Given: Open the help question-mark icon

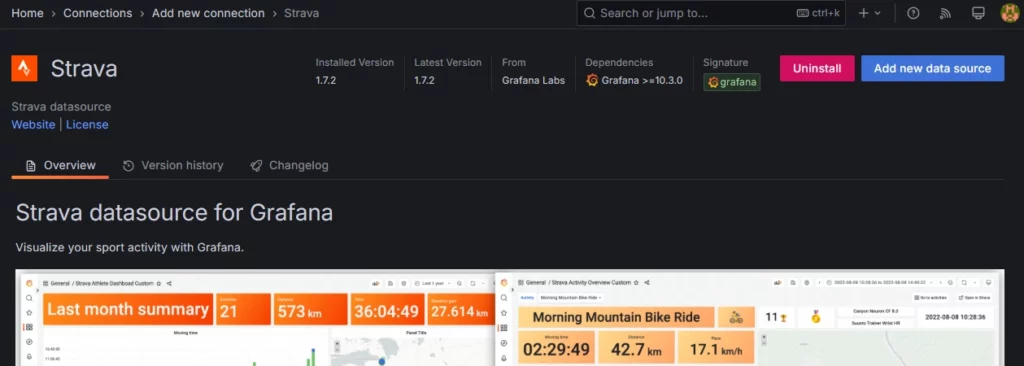Looking at the screenshot, I should coord(914,13).
